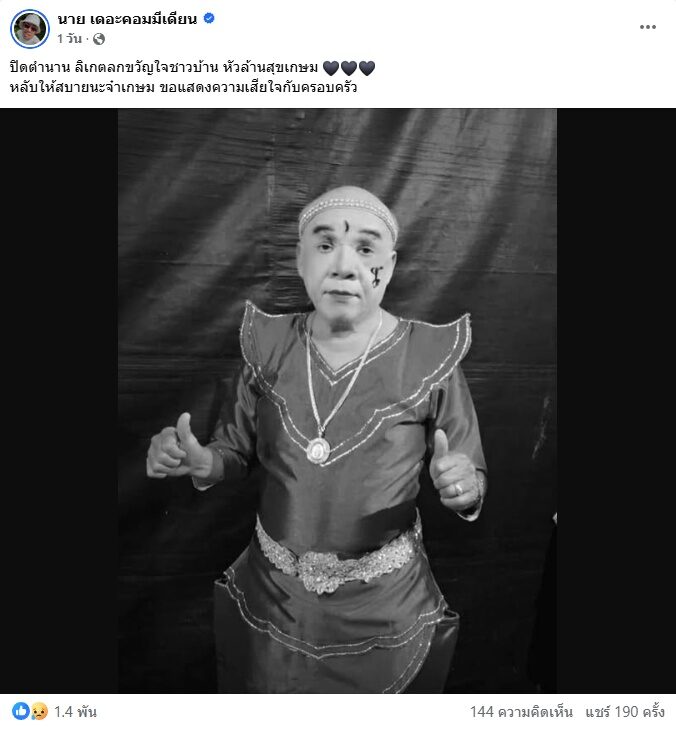
Task: Click the medallion necklace in the photo
Action: pos(318,450)
